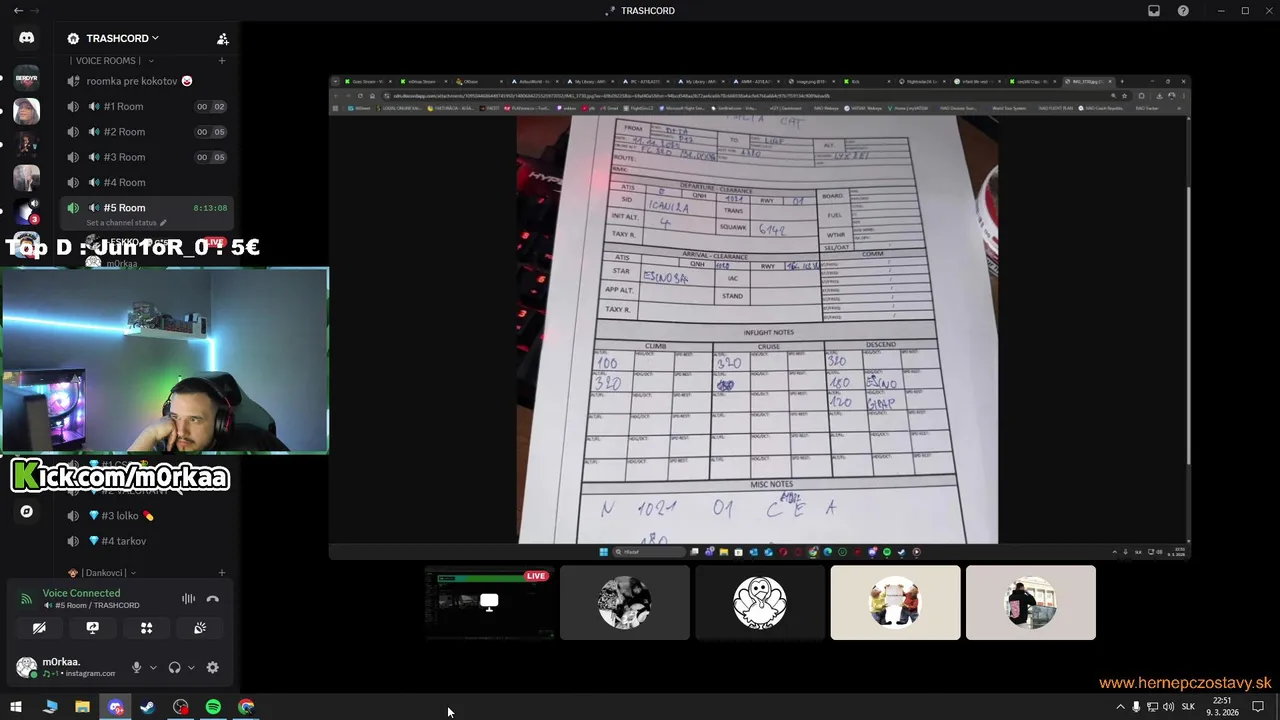
Task: Open headphone output device dropdown arrow
Action: 191,667
